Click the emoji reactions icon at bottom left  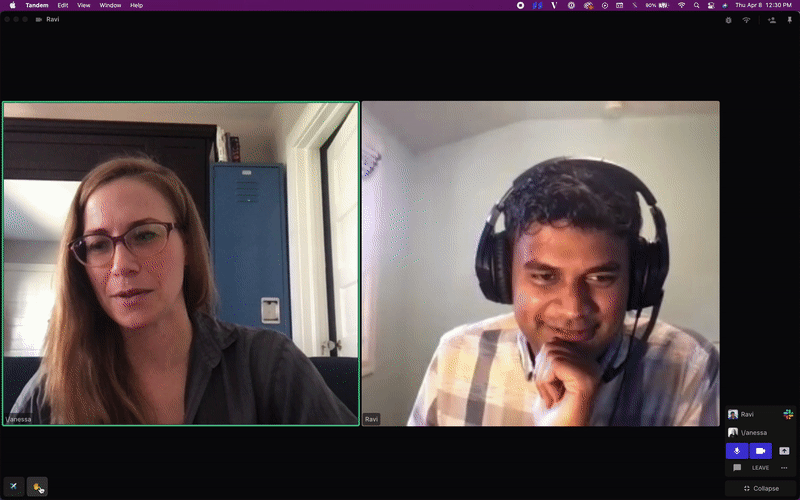[38, 487]
